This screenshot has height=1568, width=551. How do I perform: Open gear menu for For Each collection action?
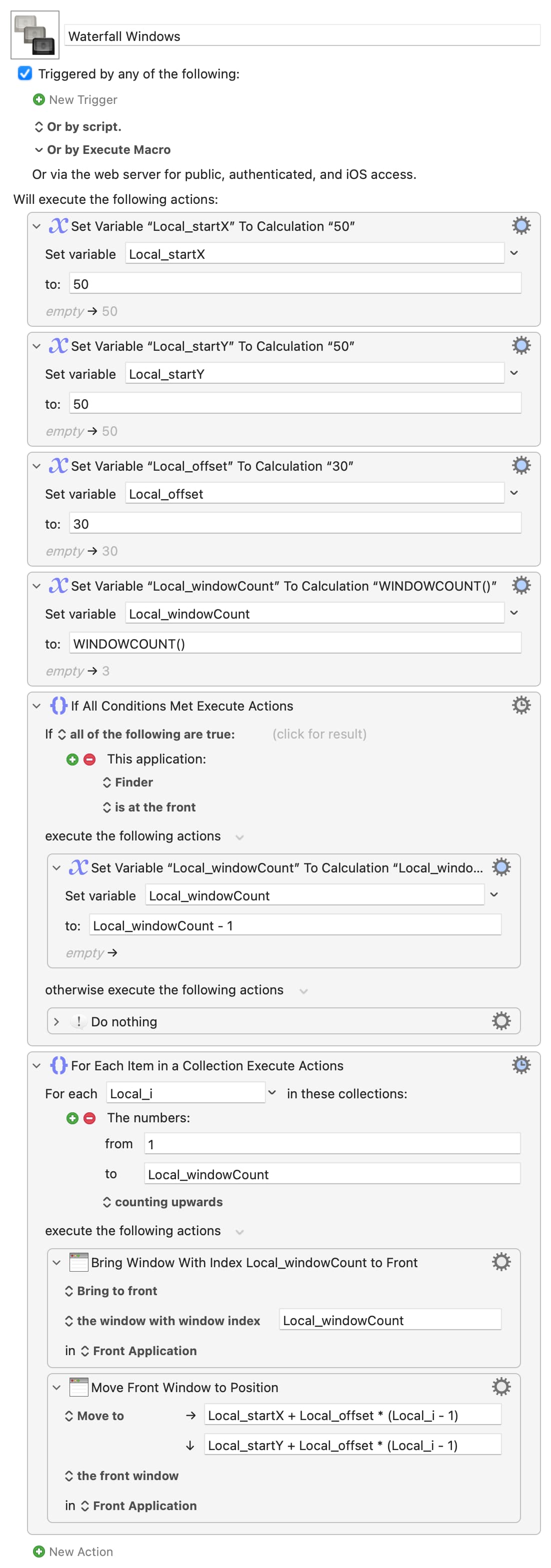click(520, 1065)
